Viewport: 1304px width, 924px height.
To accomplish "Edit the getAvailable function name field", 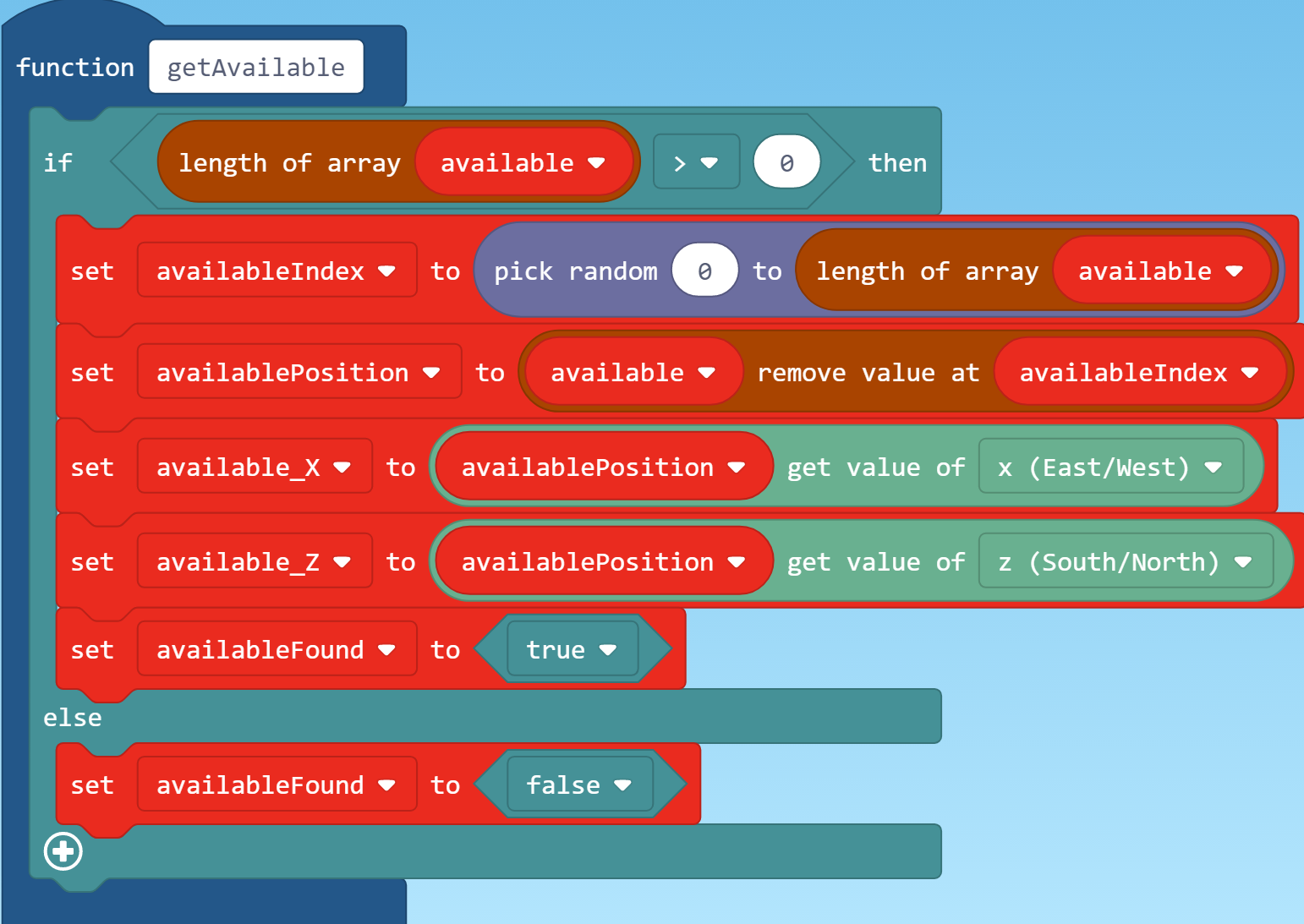I will (x=255, y=68).
